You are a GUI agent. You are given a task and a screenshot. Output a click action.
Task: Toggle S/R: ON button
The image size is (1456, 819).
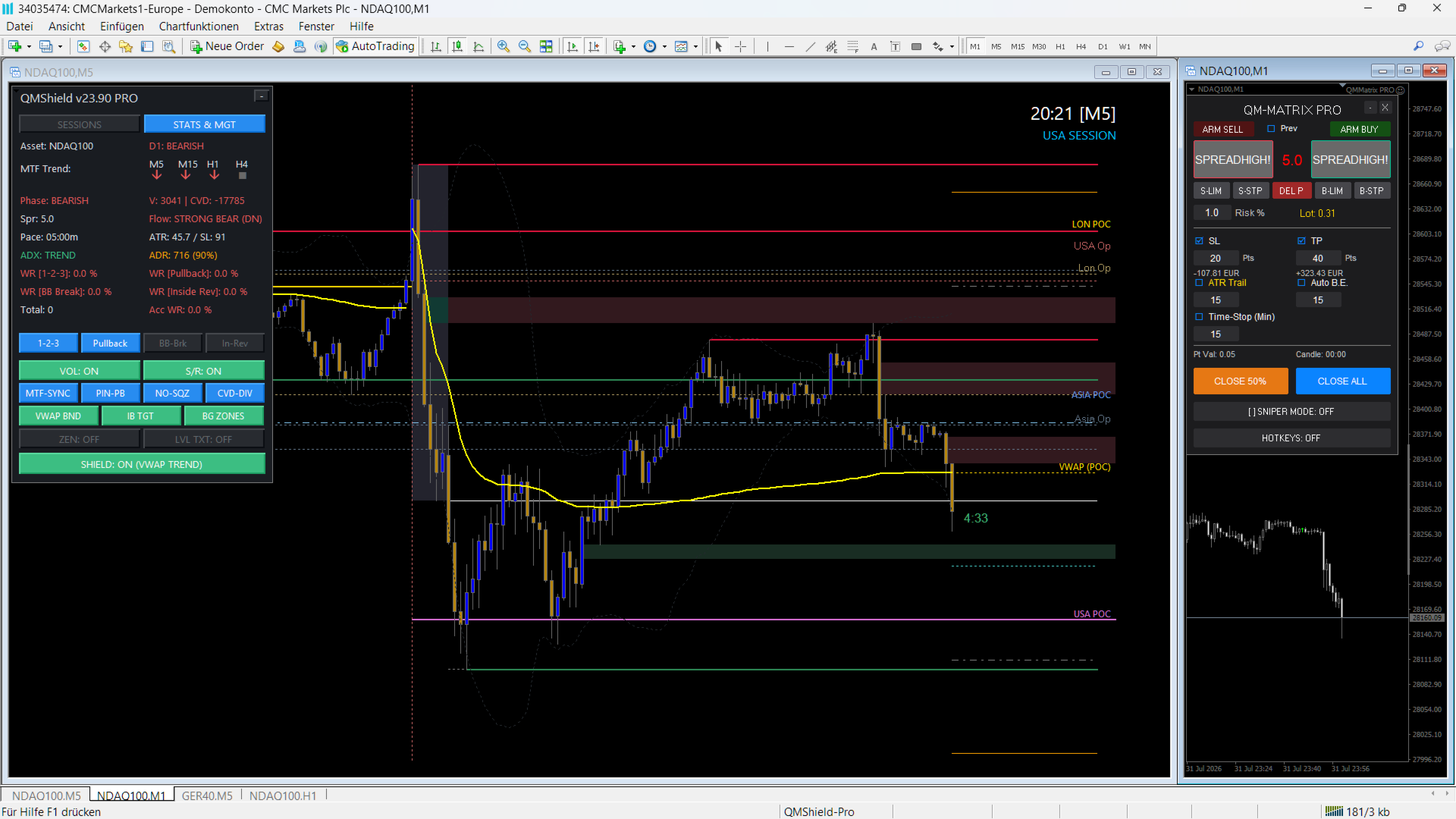click(x=204, y=371)
